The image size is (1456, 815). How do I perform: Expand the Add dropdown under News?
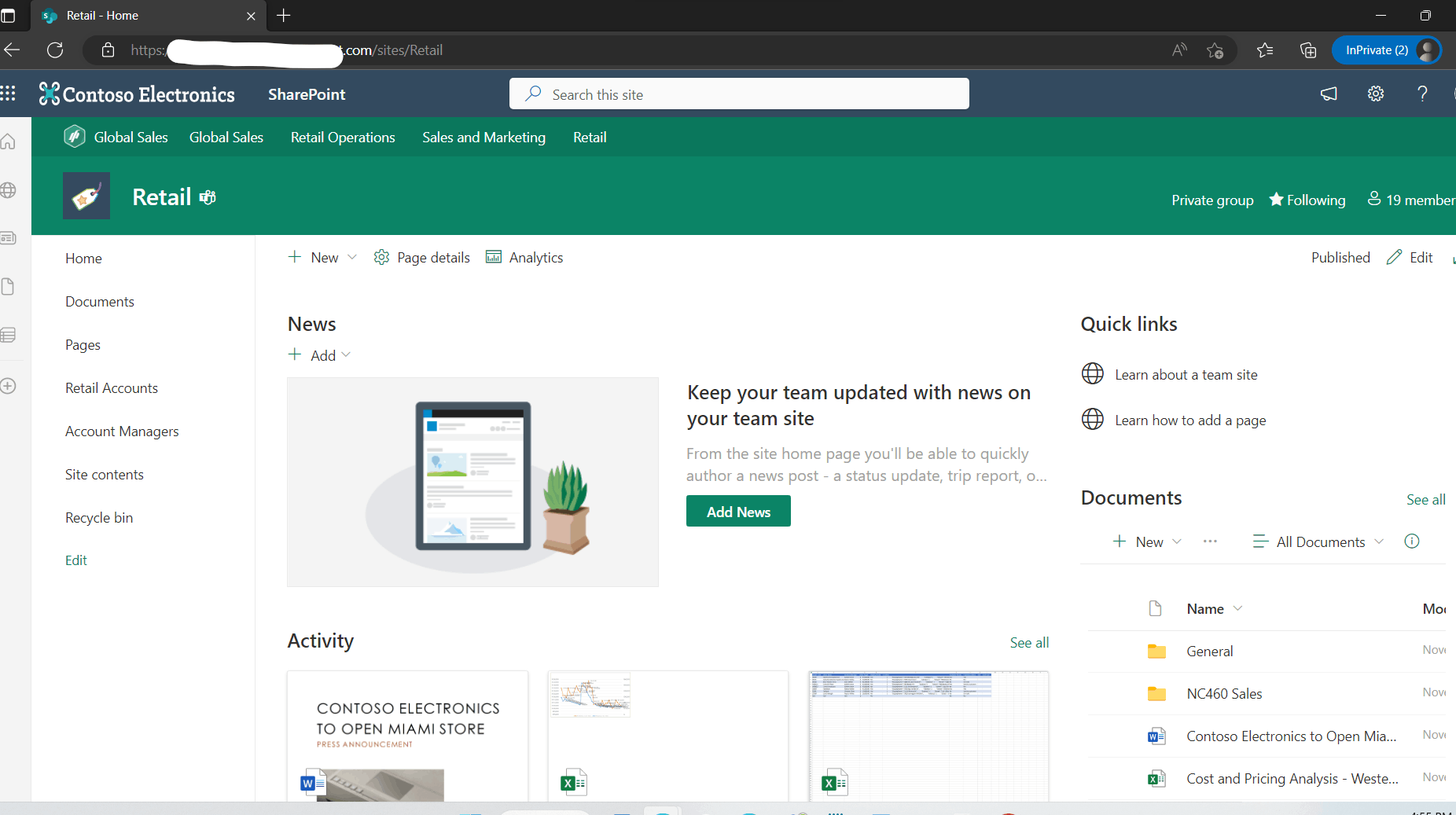click(346, 355)
